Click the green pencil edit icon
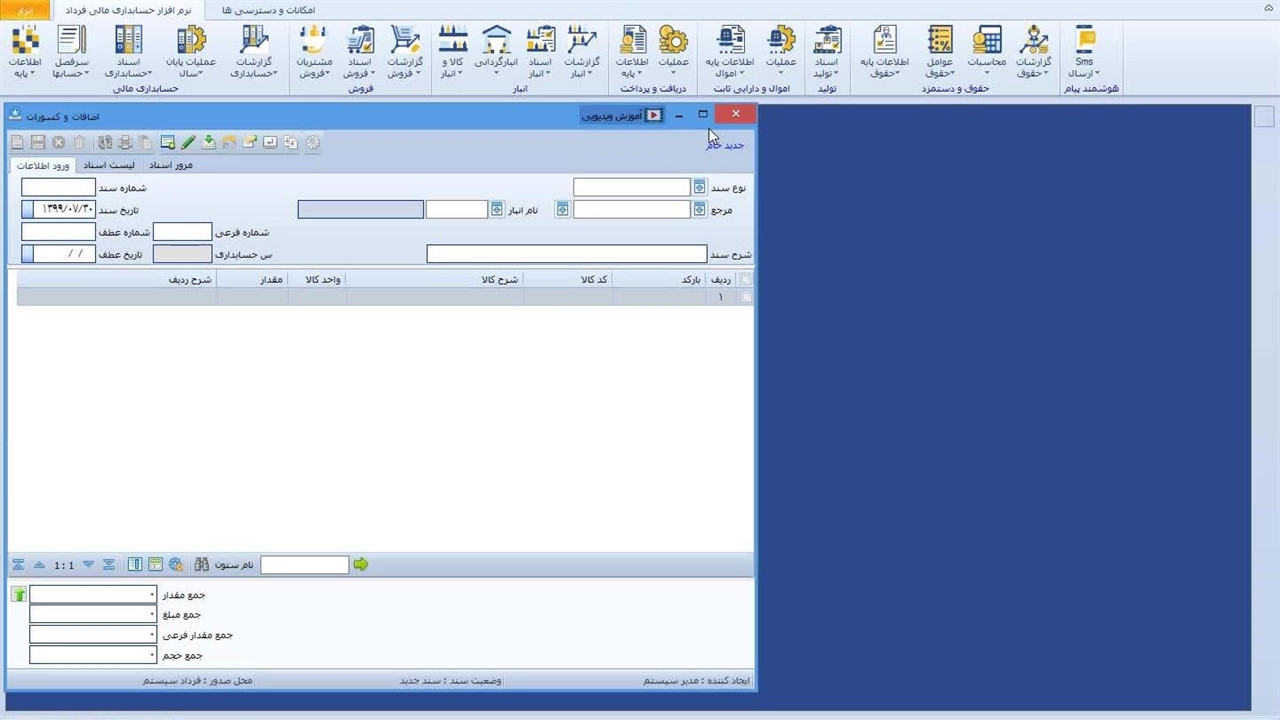 [x=188, y=143]
